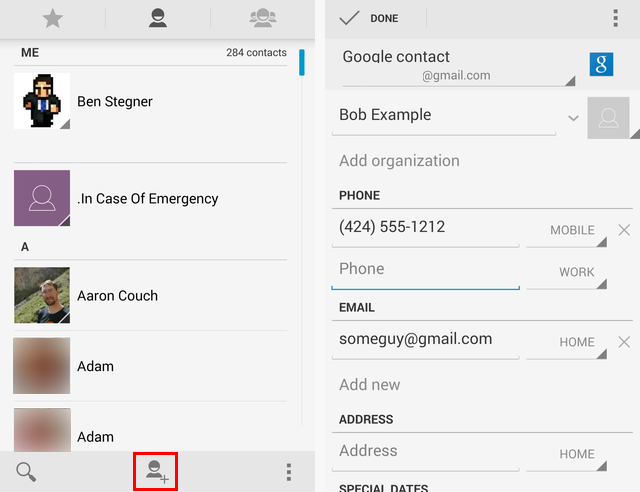Remove the (424) 555-1212 phone entry
Screen dimensions: 640x492
click(624, 230)
